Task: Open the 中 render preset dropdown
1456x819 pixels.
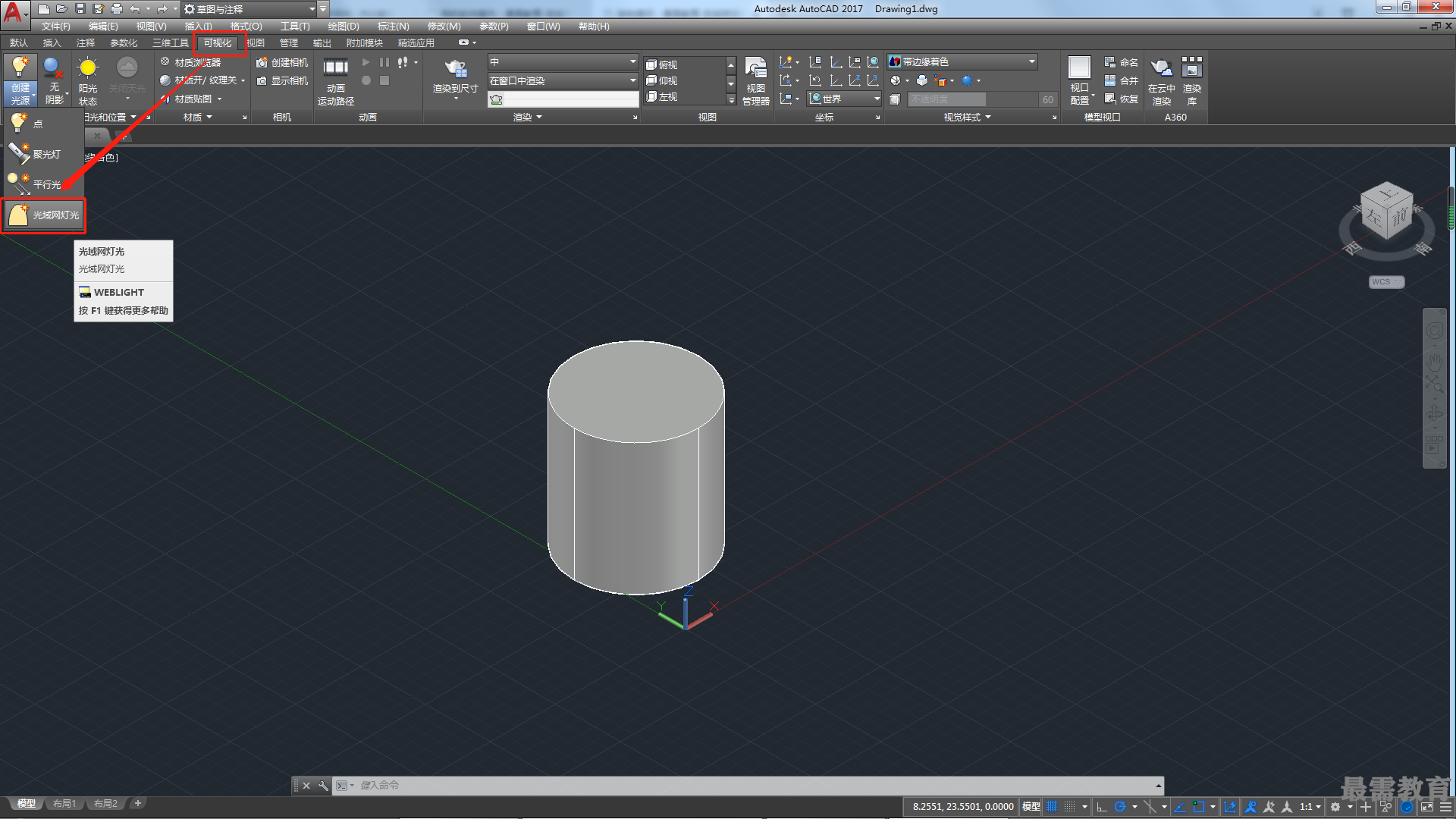Action: pos(563,61)
